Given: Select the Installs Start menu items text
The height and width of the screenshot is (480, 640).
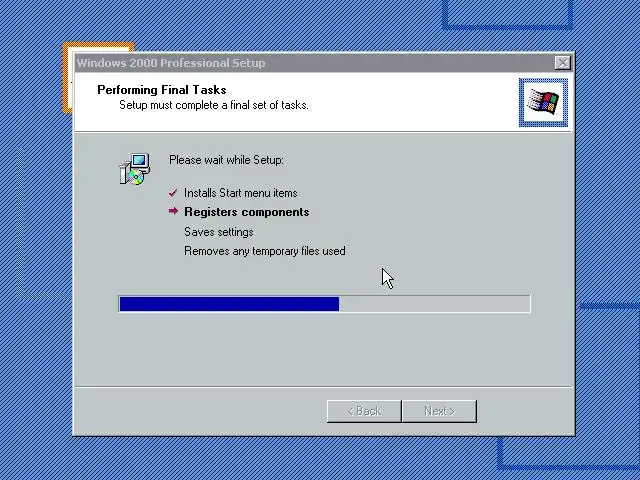Looking at the screenshot, I should (x=240, y=193).
